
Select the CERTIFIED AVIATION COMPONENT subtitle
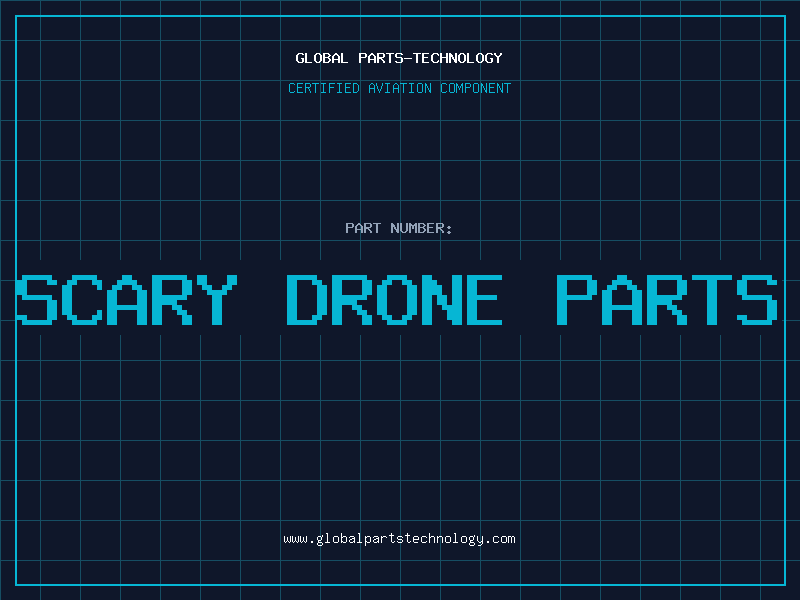tap(399, 88)
